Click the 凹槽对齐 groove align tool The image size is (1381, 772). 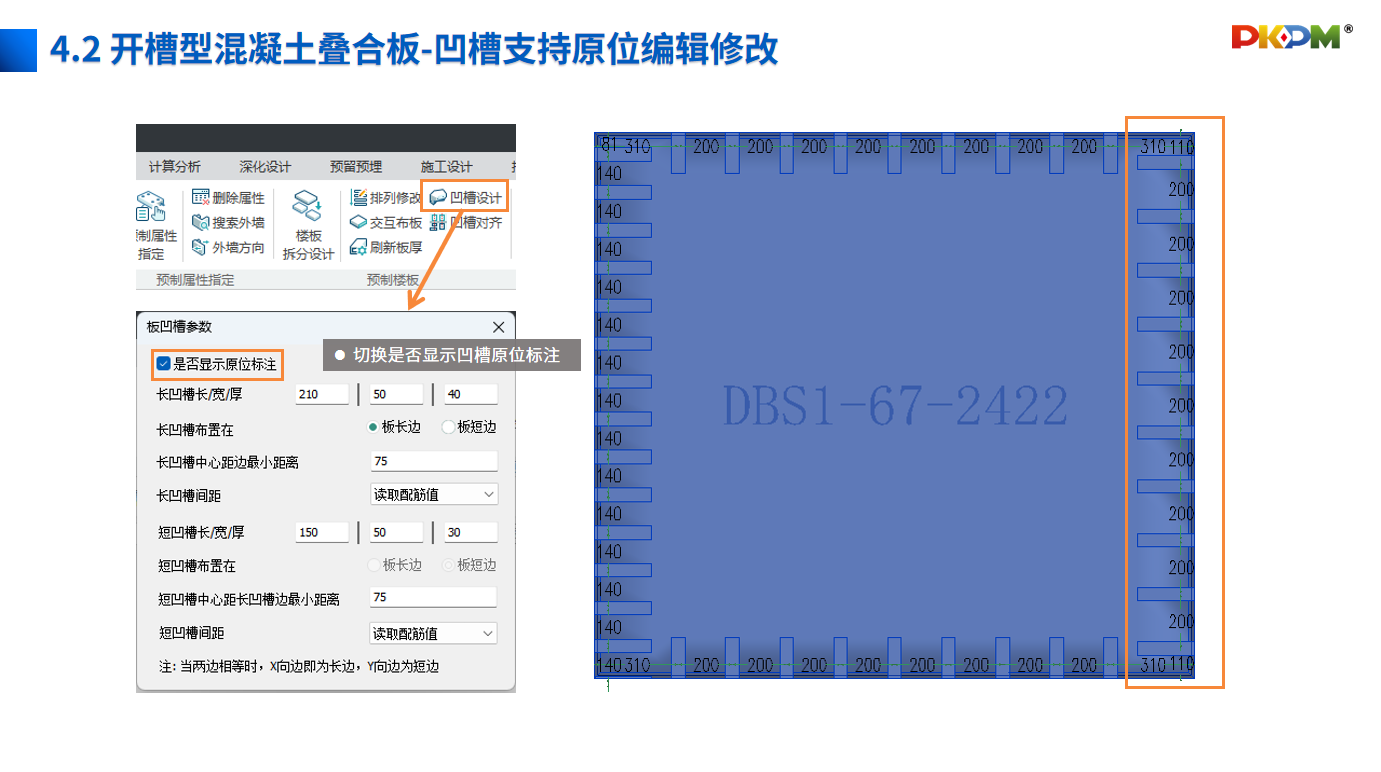(466, 222)
